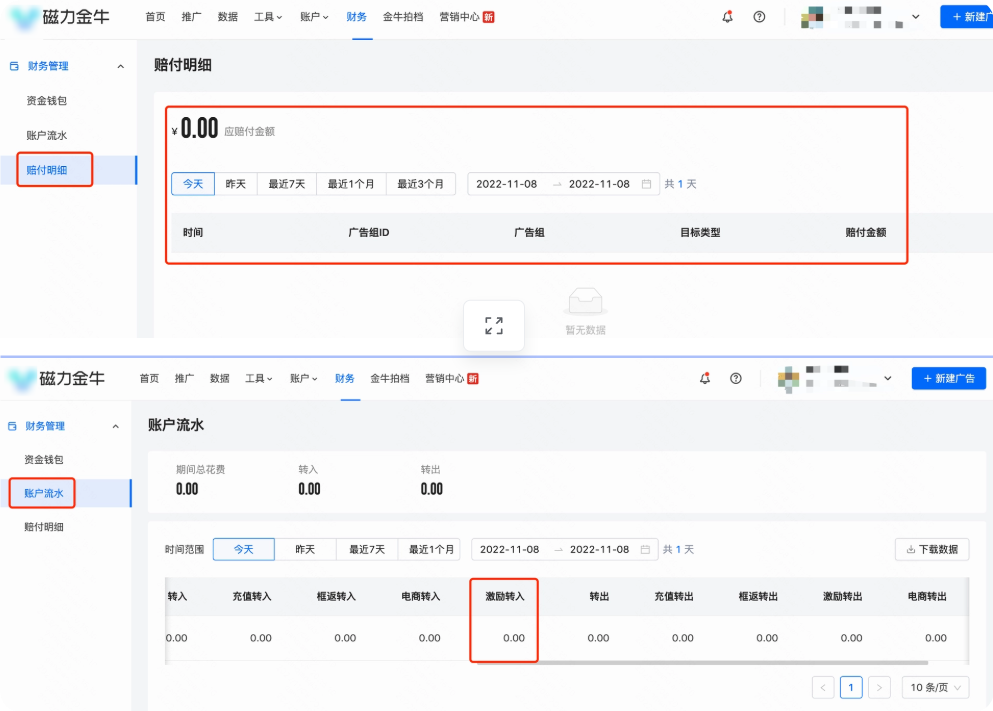
Task: Open the 10条/页 page size dropdown
Action: (x=934, y=687)
